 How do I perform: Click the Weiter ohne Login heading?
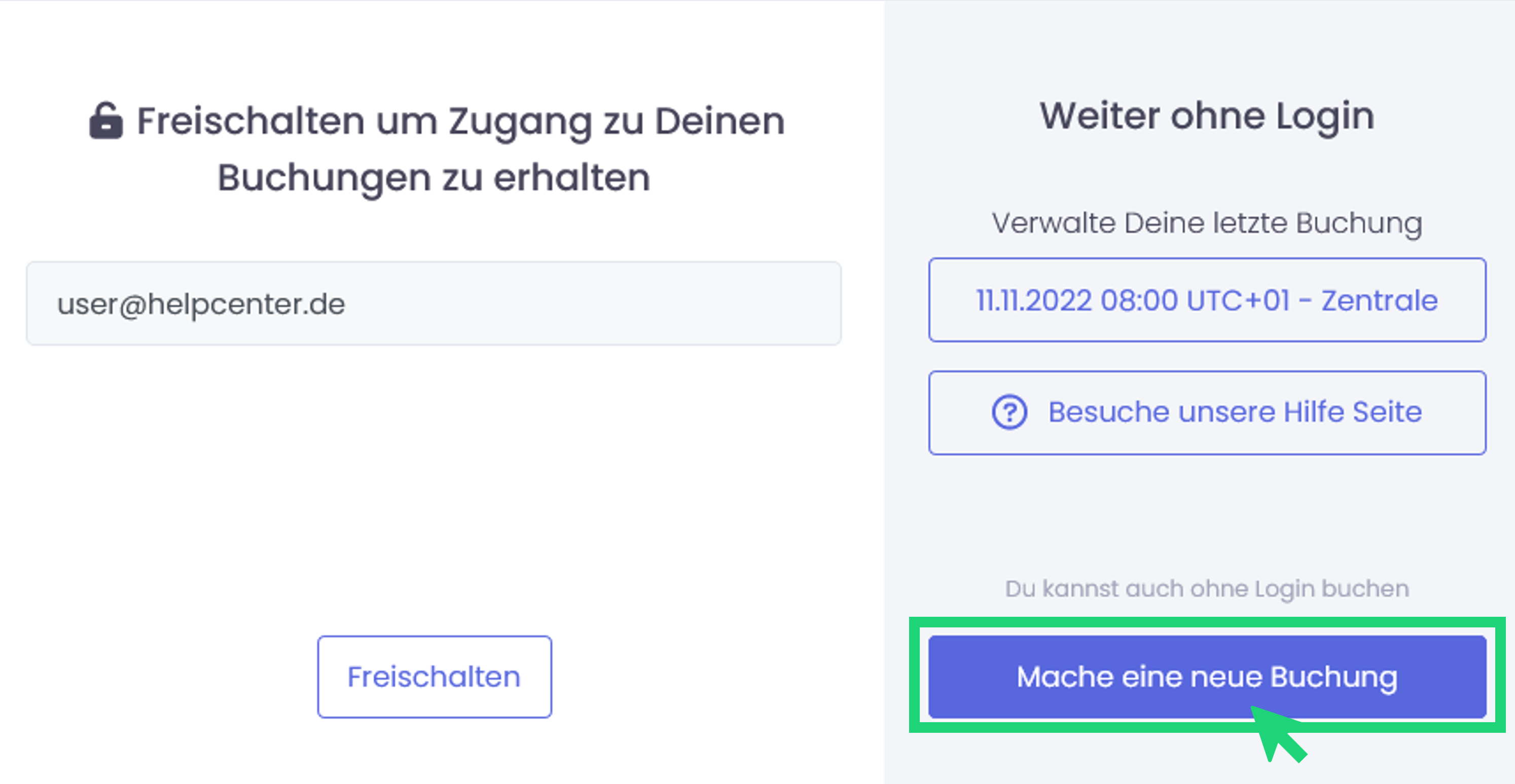(1207, 116)
